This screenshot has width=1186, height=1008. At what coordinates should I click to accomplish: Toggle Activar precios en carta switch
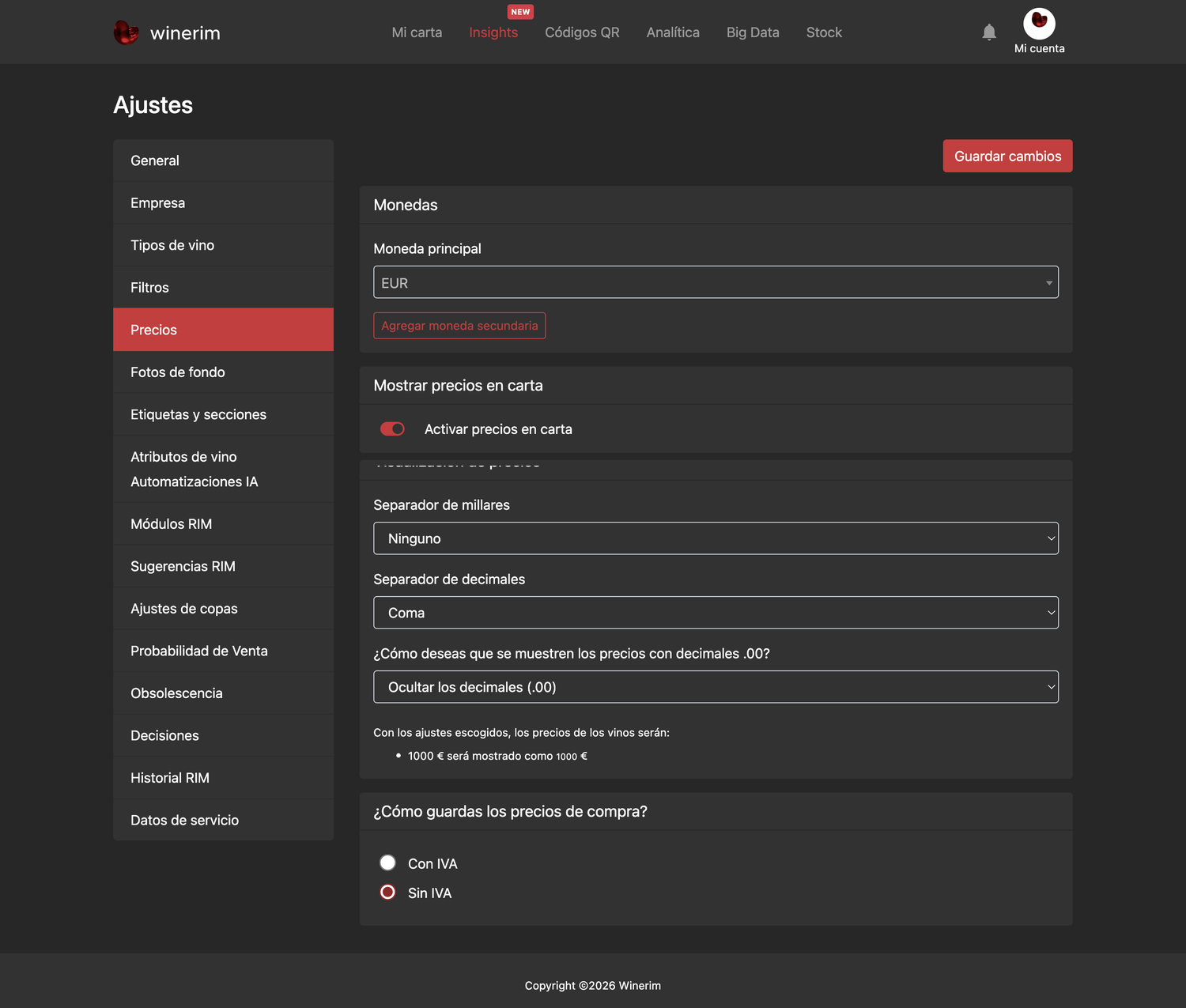point(392,428)
